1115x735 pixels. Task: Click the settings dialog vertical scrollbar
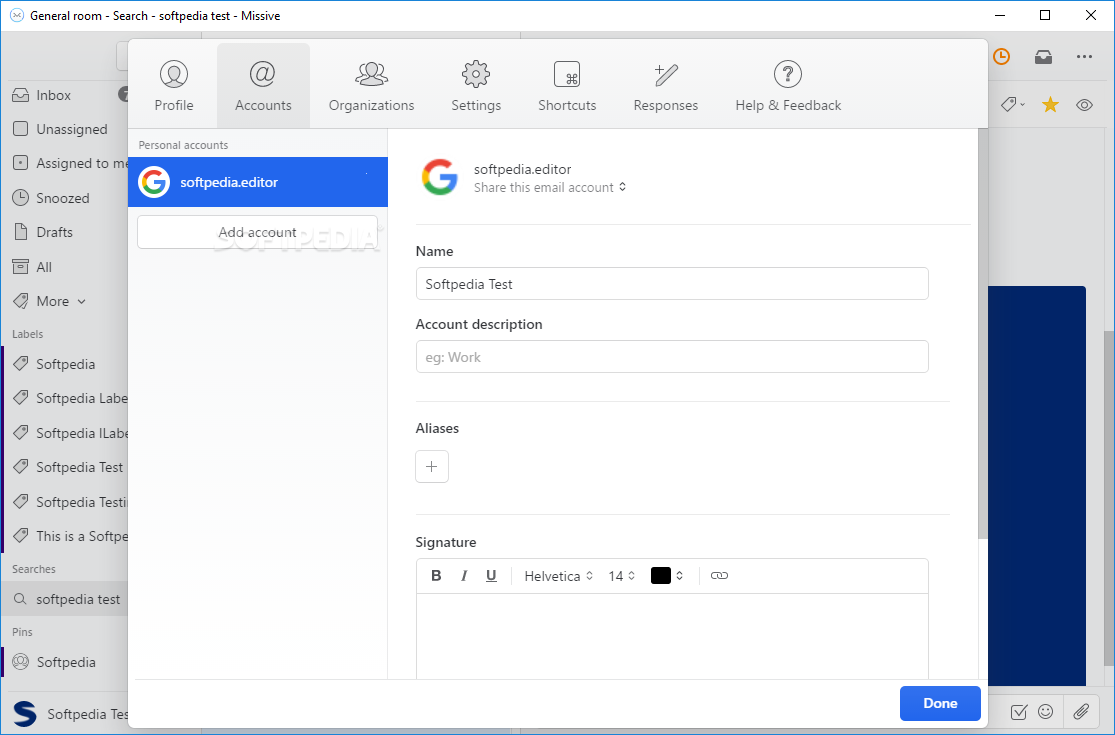point(983,334)
